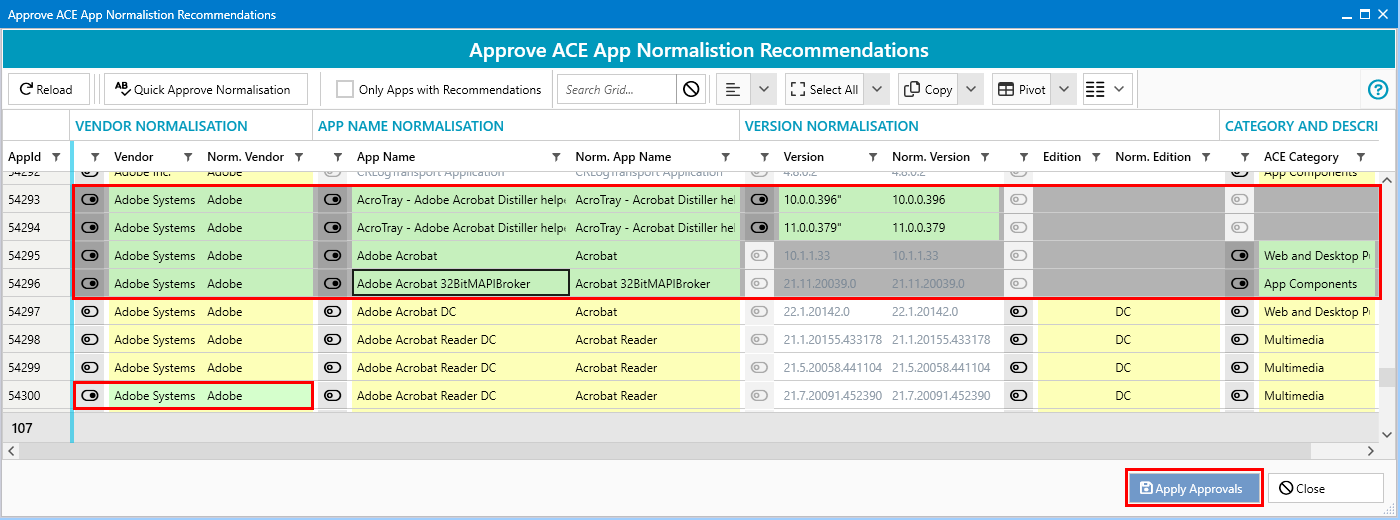
Task: Click the Select All button
Action: pyautogui.click(x=825, y=89)
